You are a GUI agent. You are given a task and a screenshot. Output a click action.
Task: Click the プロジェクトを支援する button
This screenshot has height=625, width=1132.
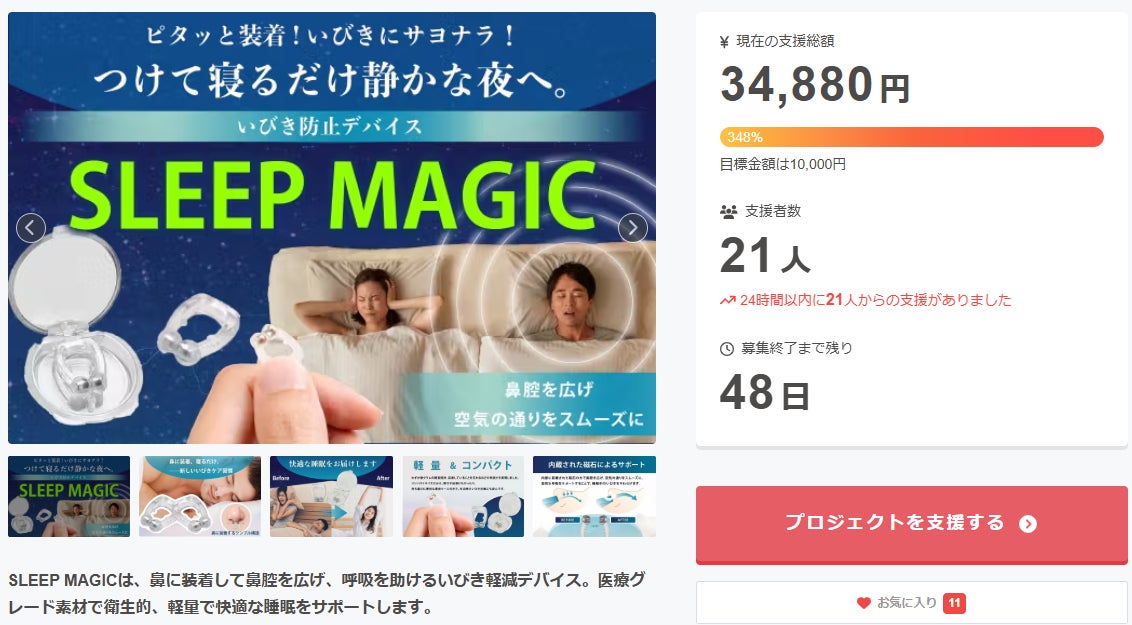tap(911, 525)
